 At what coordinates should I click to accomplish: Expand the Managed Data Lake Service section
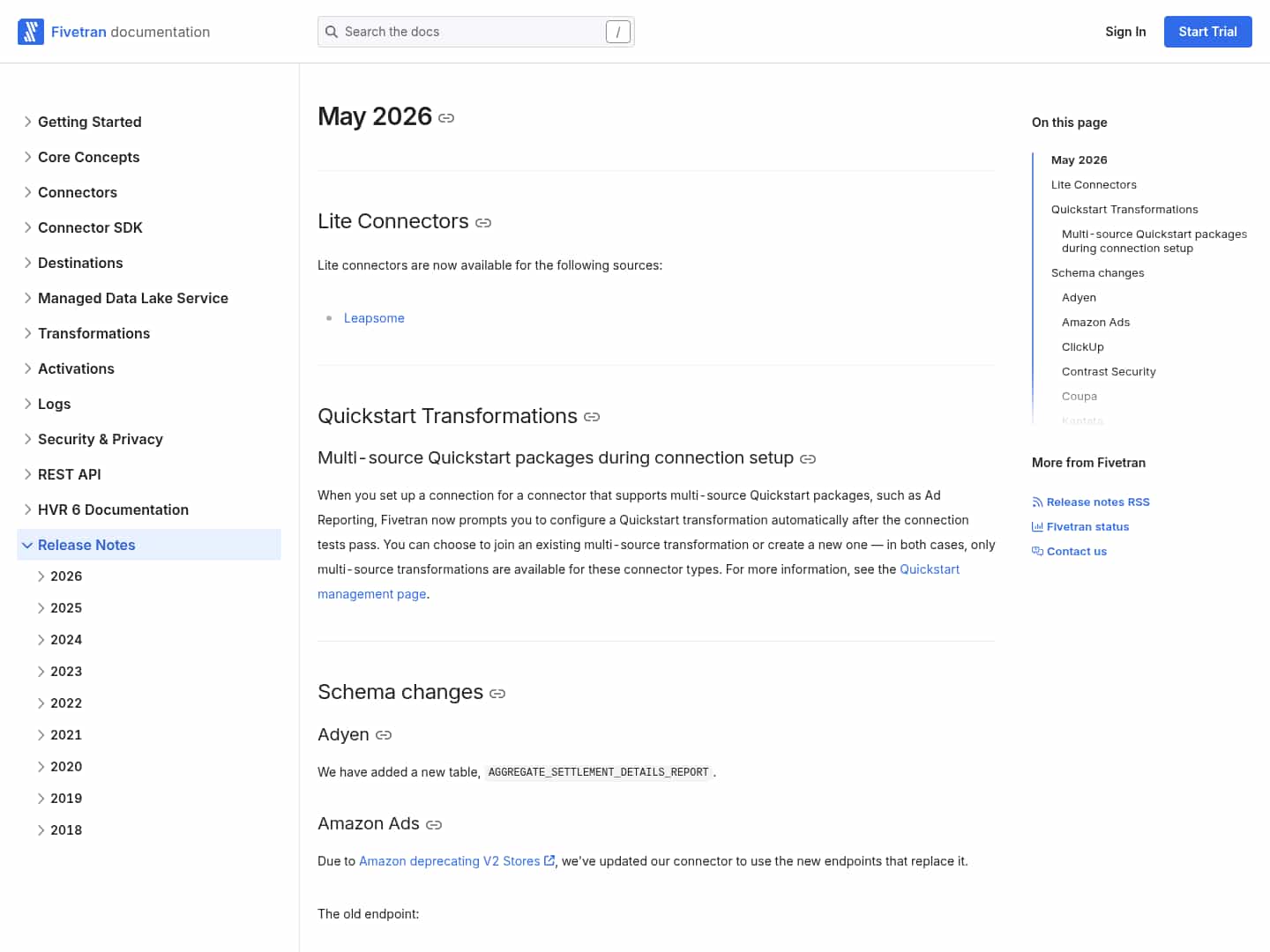click(28, 298)
